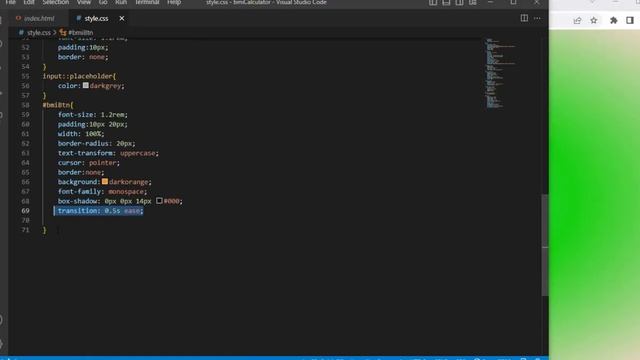The height and width of the screenshot is (360, 640).
Task: Click line number 69 in the gutter
Action: coord(25,211)
